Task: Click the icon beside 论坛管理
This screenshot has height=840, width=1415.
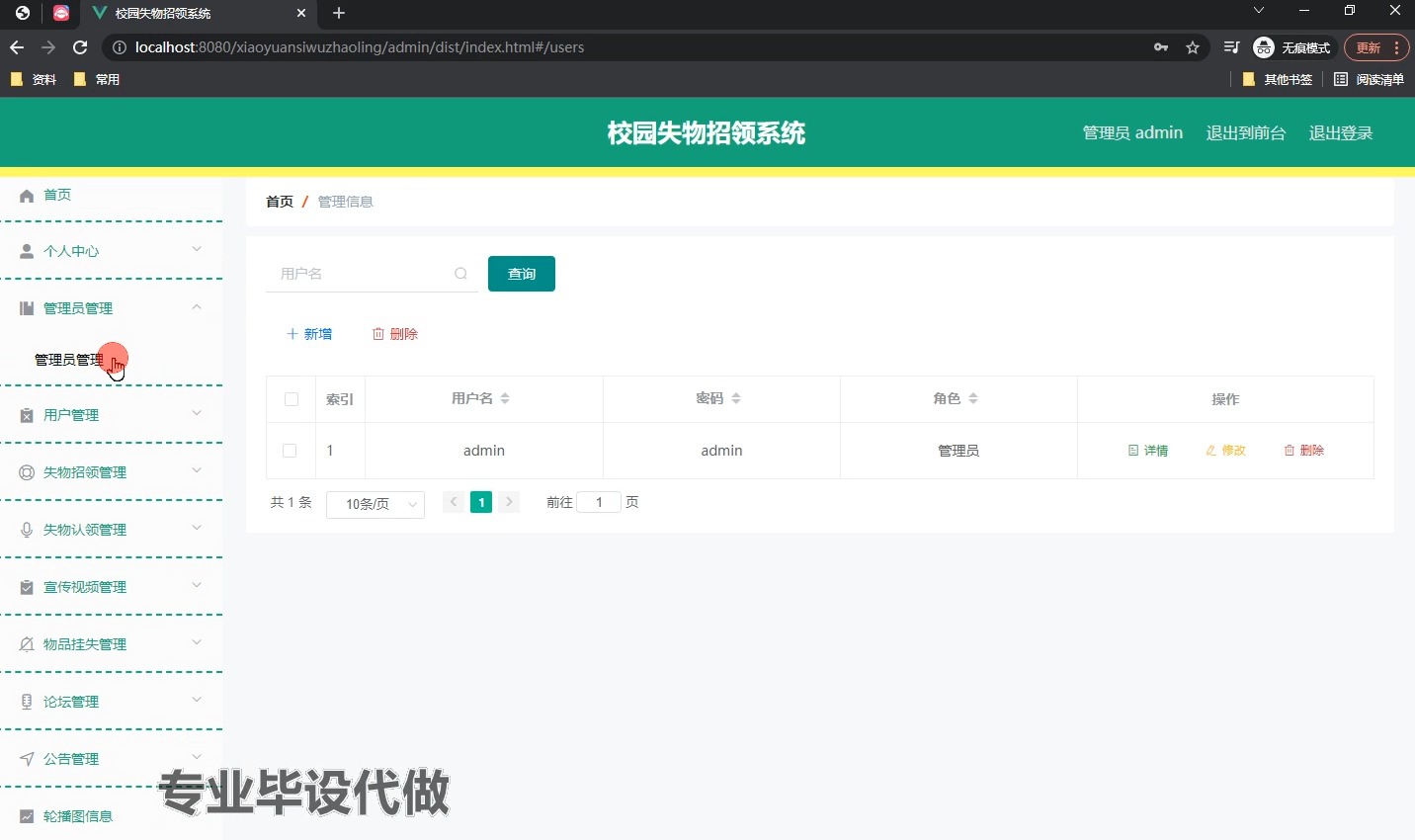Action: pos(27,702)
